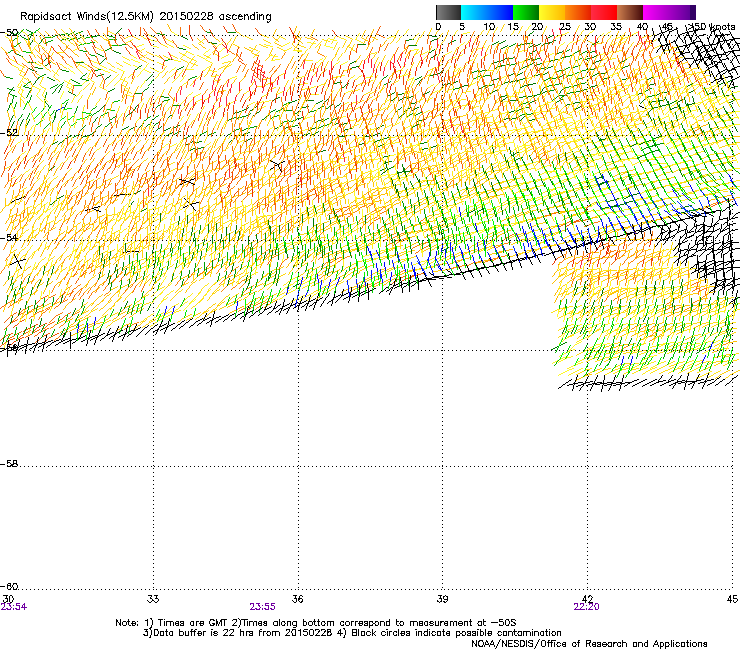Click the magenta-purple 40-50 knots color band
740x650 pixels.
tap(669, 12)
